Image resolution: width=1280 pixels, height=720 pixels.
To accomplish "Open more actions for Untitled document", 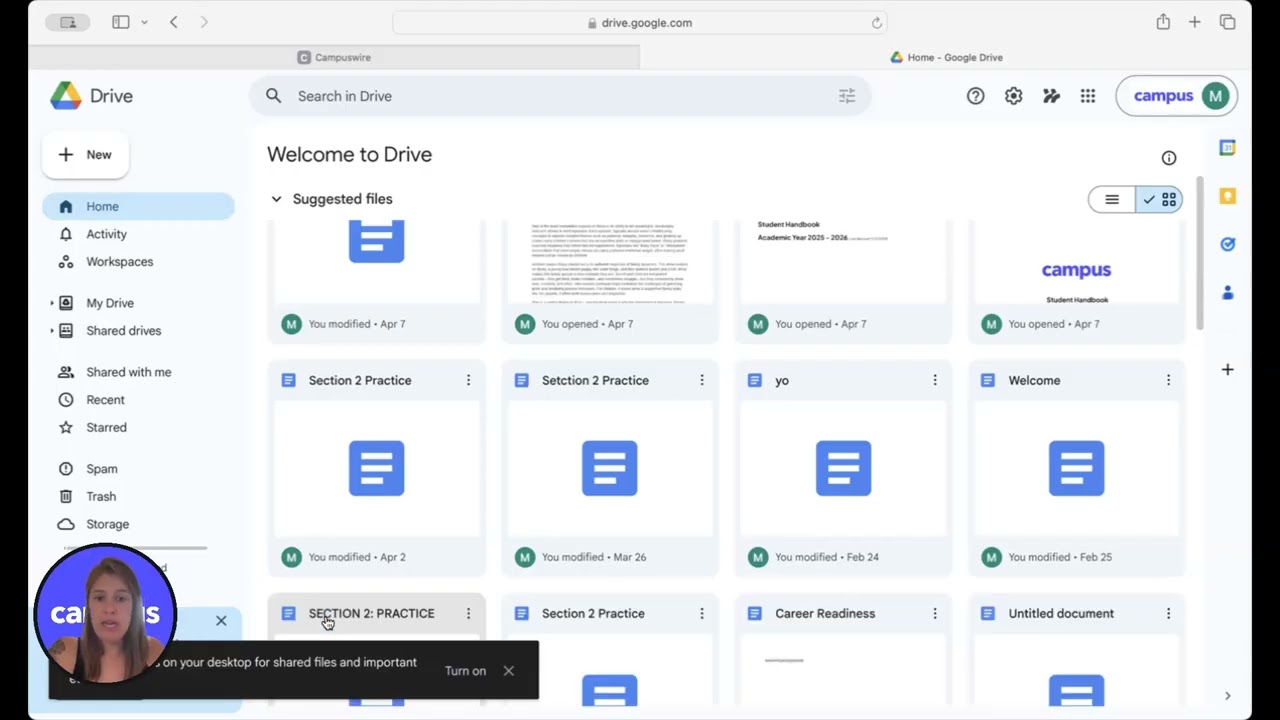I will (x=1168, y=613).
